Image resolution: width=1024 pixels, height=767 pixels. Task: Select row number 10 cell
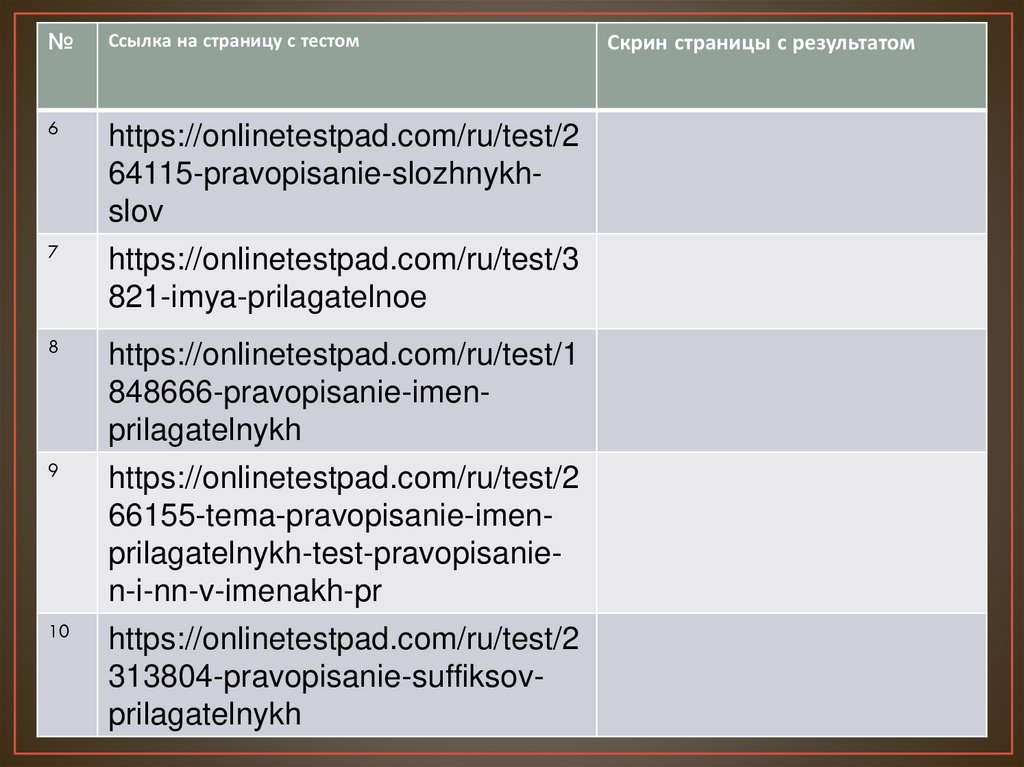coord(66,675)
